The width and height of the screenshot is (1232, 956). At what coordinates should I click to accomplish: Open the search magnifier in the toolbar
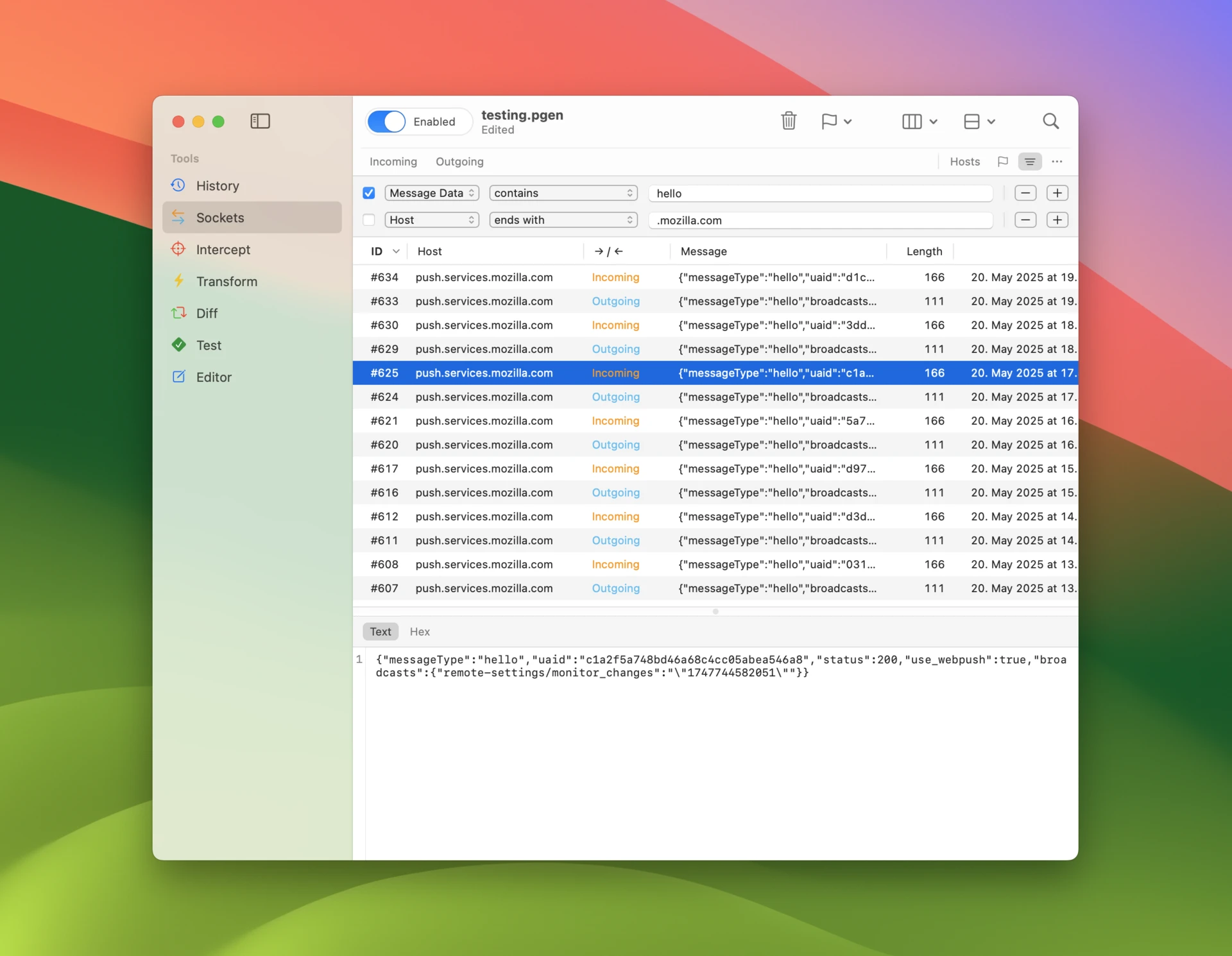[1050, 121]
